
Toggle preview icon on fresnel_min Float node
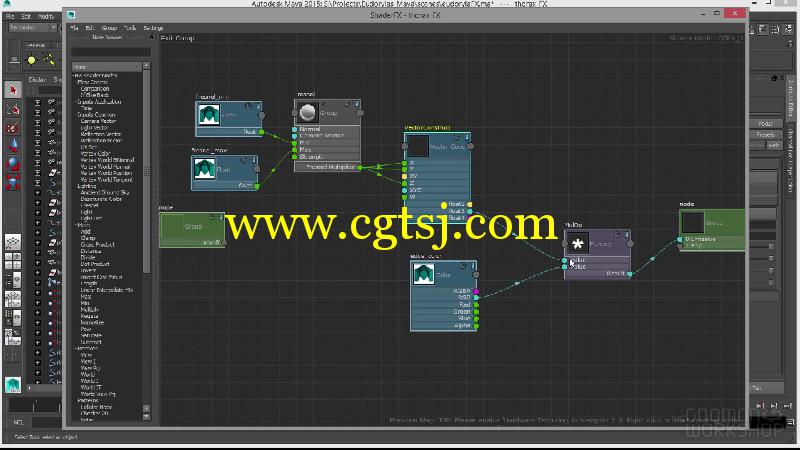(x=248, y=106)
